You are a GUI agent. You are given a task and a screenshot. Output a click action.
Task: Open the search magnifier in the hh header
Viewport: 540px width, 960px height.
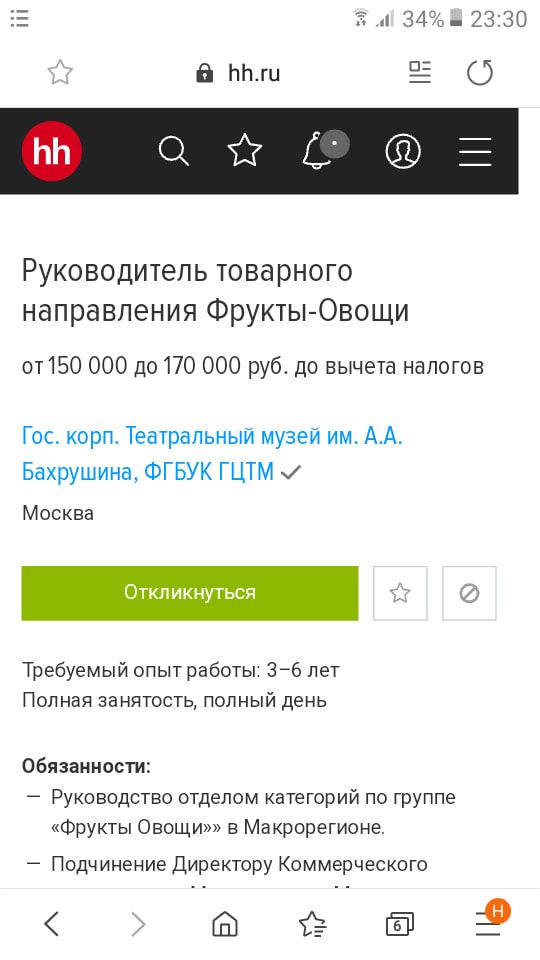click(x=174, y=151)
